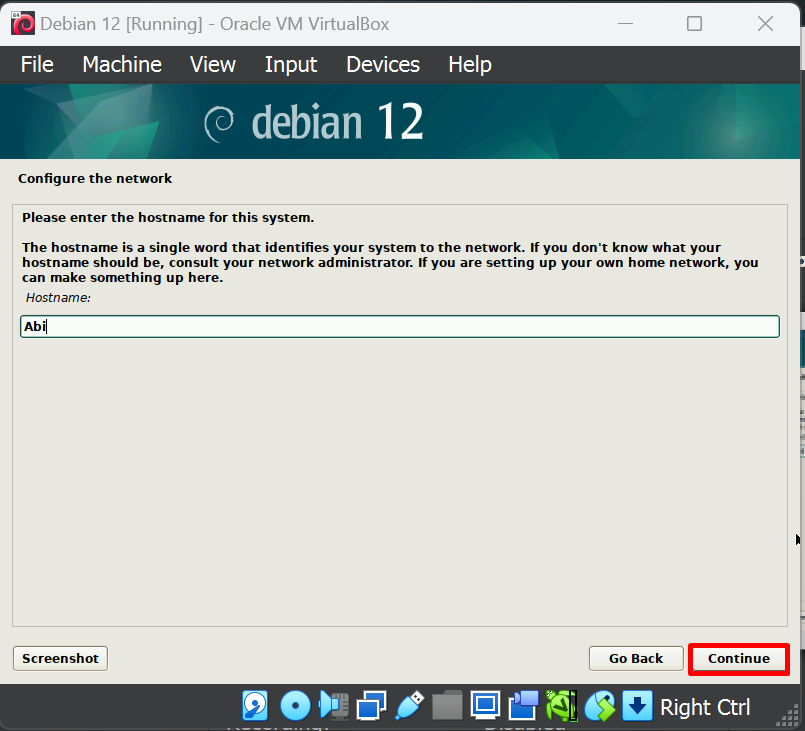Open the Help menu
This screenshot has width=805, height=731.
(470, 65)
